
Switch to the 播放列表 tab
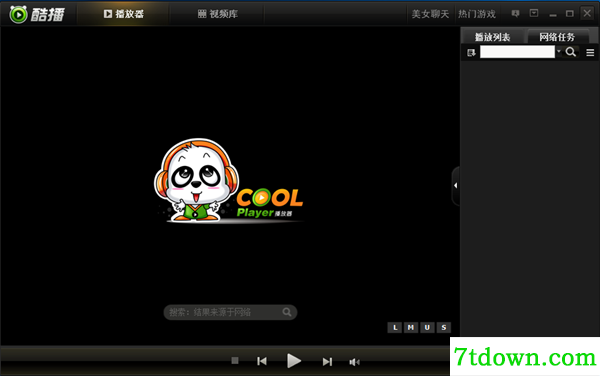click(x=492, y=37)
